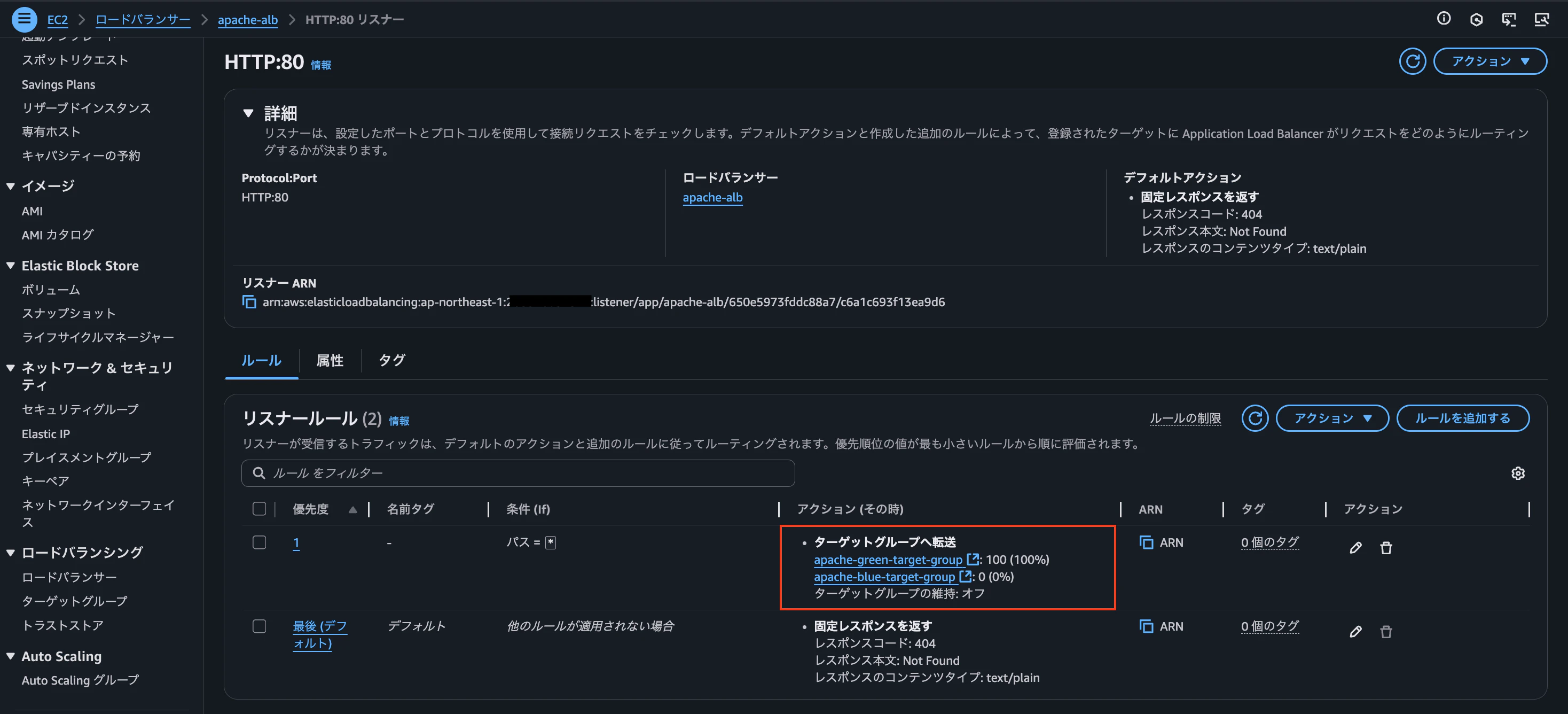Click the info circle icon in top bar
Viewport: 1568px width, 714px height.
(1443, 19)
